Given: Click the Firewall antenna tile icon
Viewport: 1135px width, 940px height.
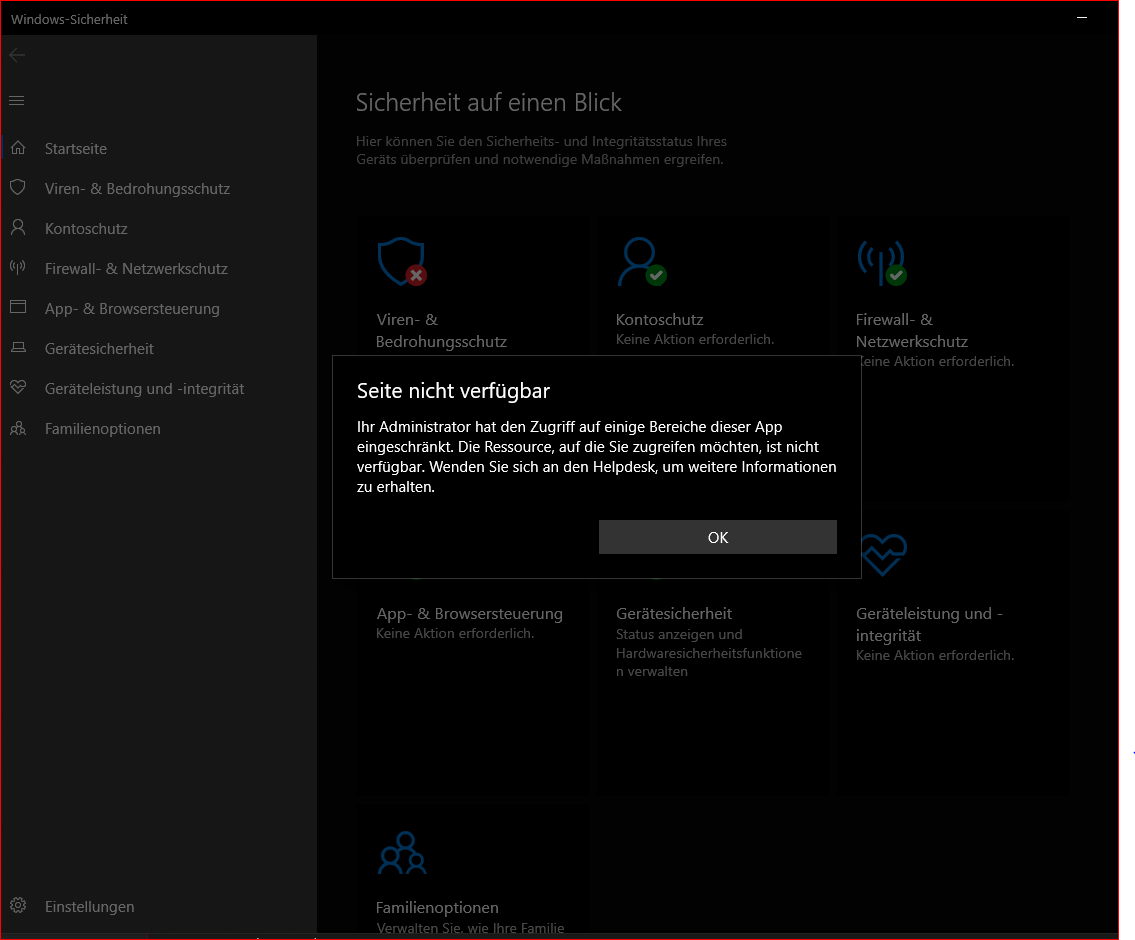Looking at the screenshot, I should 882,263.
